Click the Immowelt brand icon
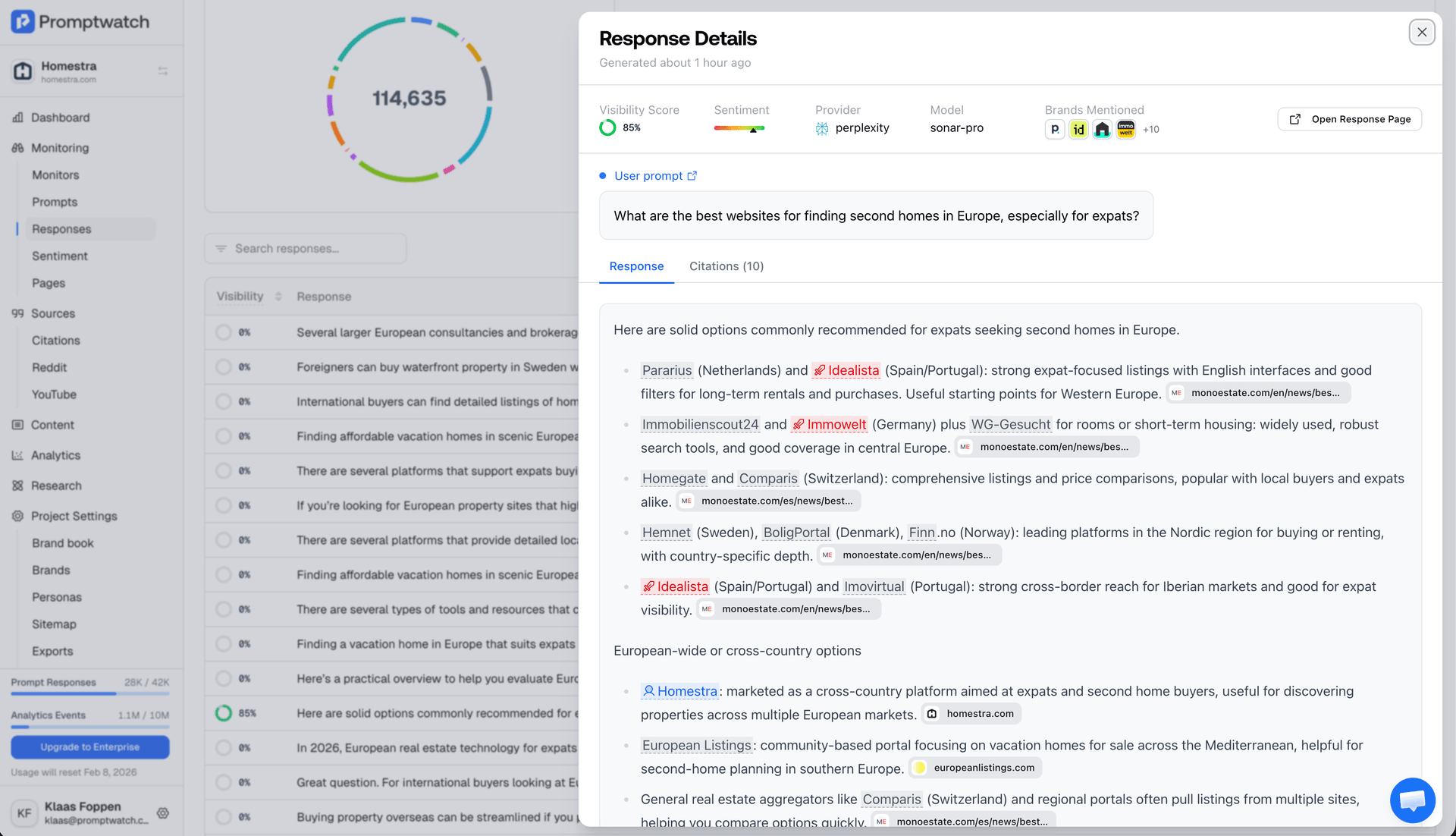Viewport: 1456px width, 836px height. 1125,129
